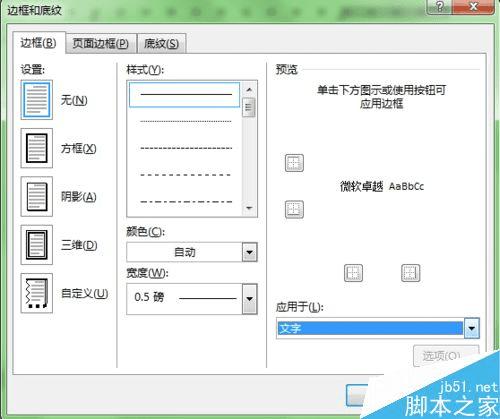Toggle the left border button in preview
The height and width of the screenshot is (419, 500).
click(353, 273)
